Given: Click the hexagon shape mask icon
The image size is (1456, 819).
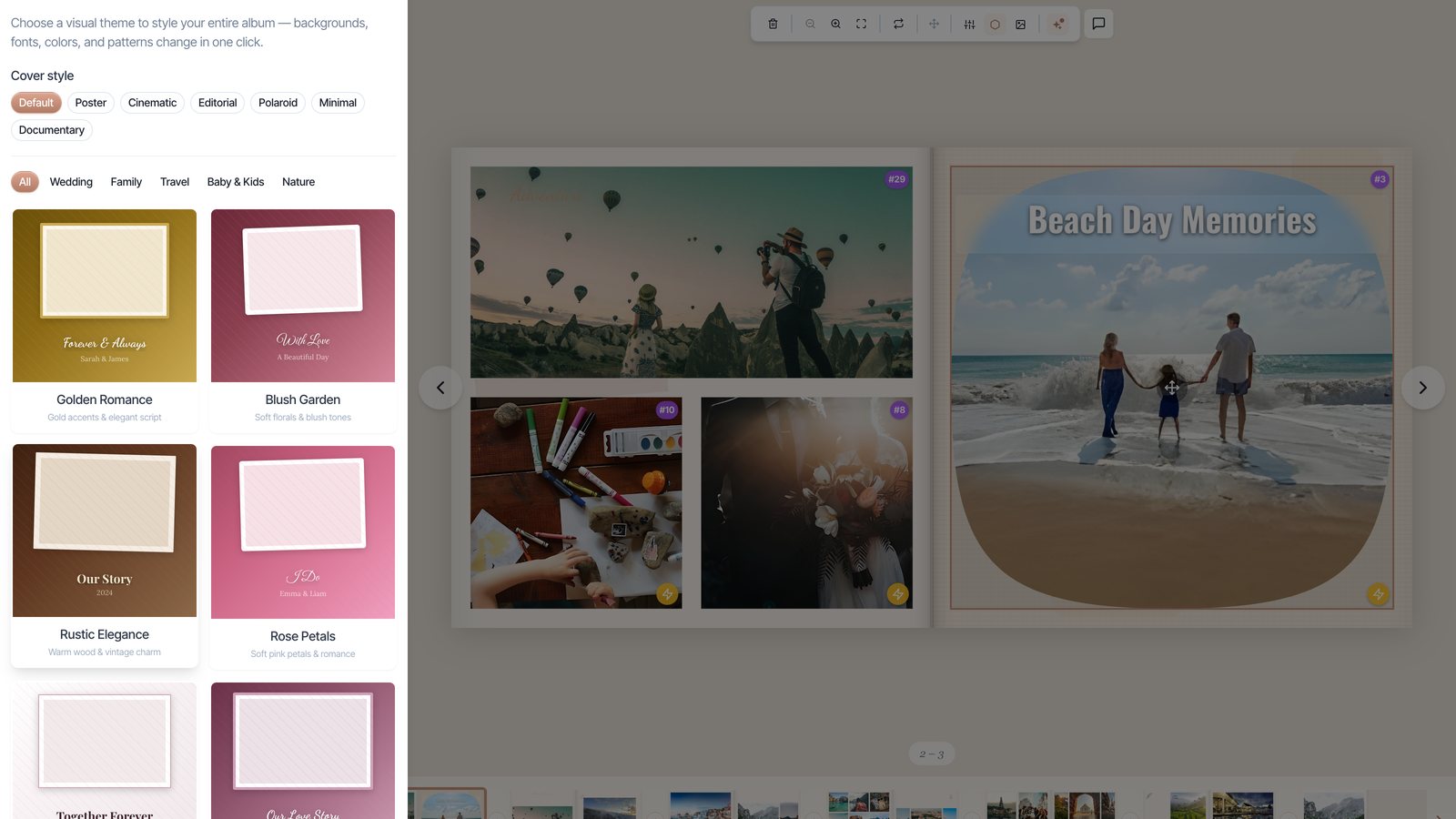Looking at the screenshot, I should pos(995,24).
